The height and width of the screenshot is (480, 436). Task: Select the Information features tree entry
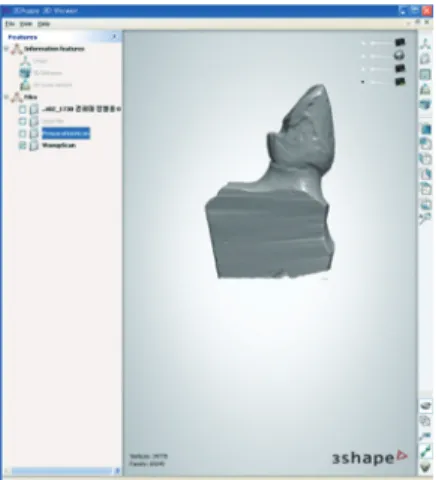[54, 49]
